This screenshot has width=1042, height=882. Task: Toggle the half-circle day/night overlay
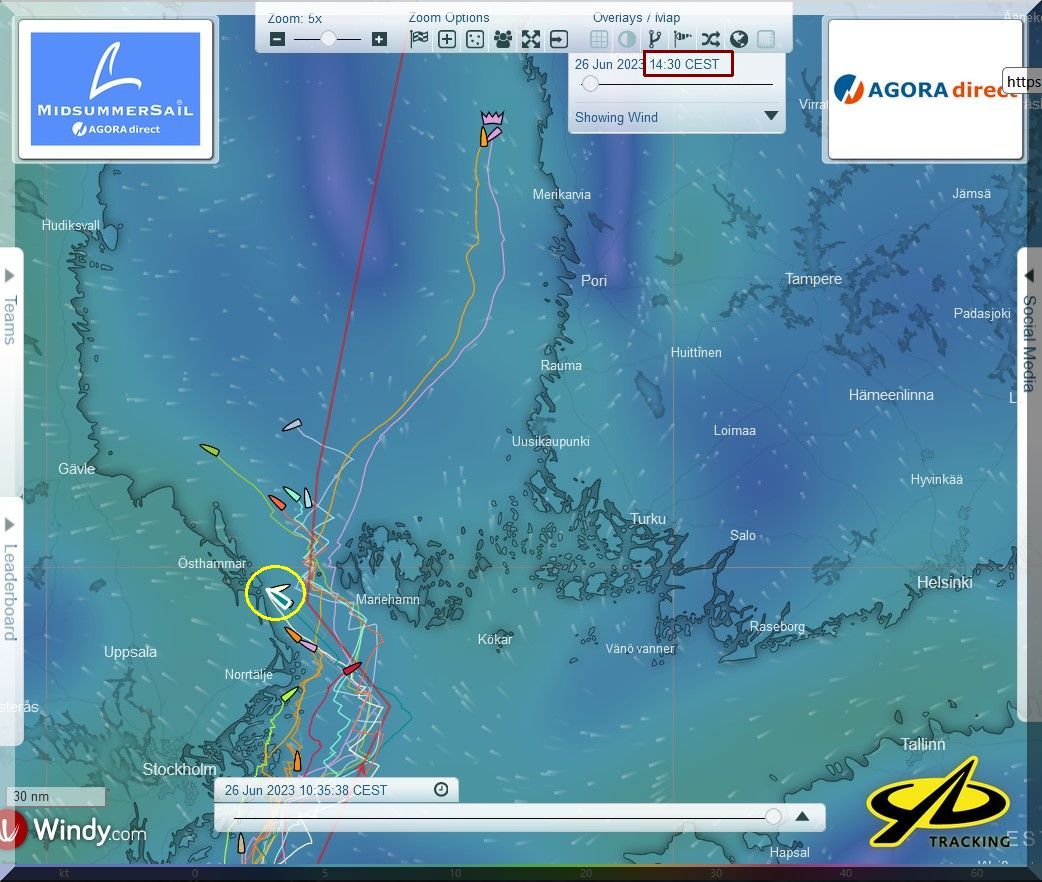[x=627, y=40]
